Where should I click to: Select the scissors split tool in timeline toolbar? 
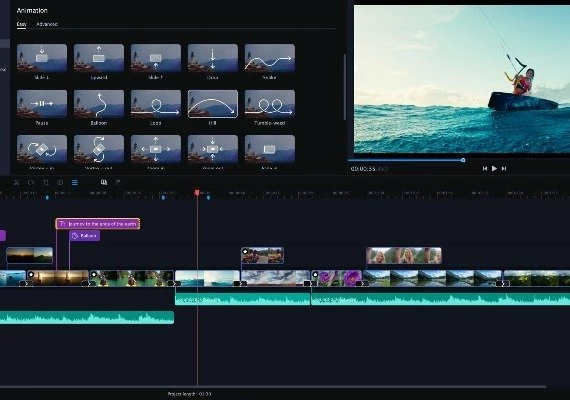click(16, 182)
